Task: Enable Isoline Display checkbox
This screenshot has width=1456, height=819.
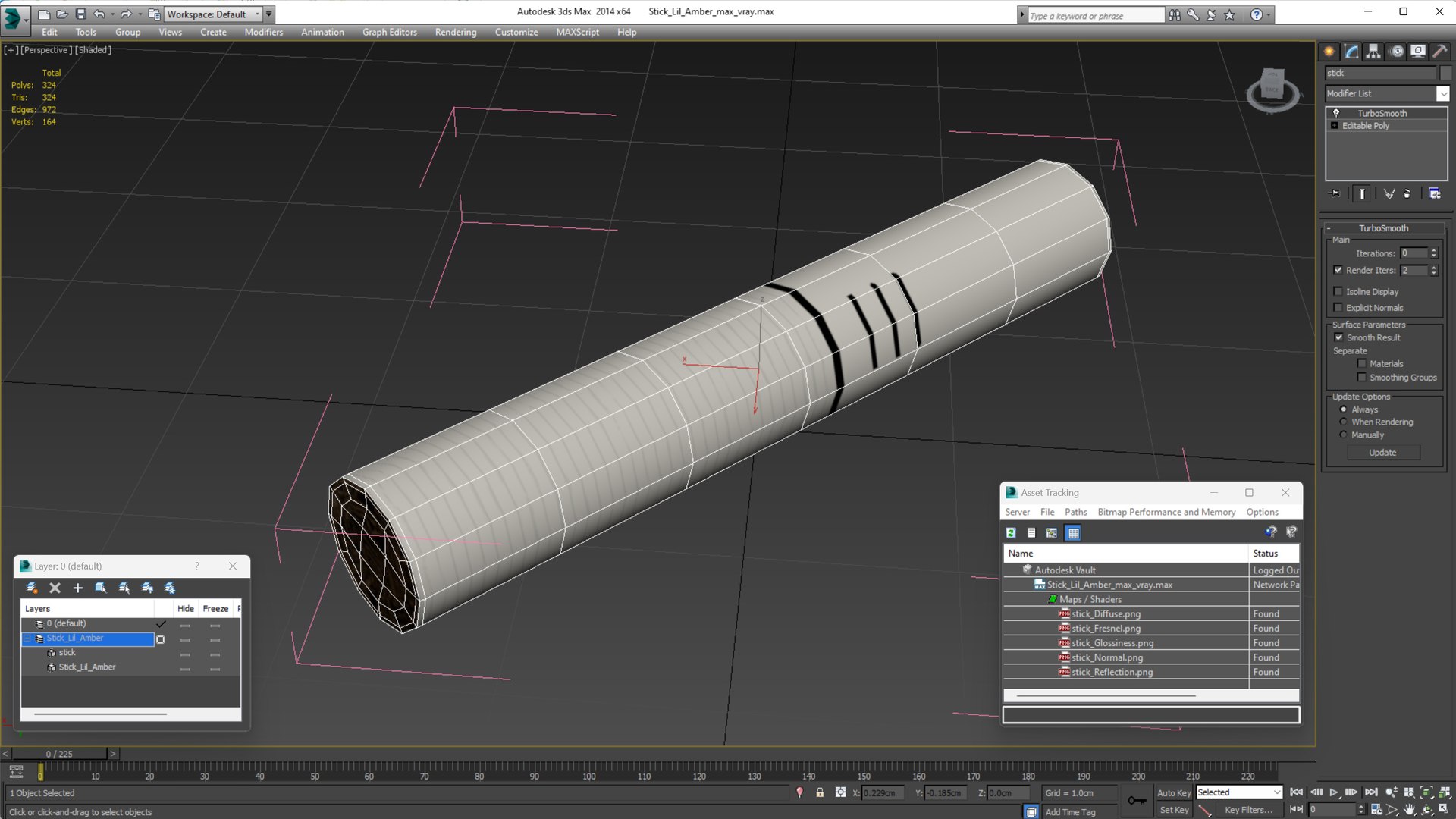Action: (x=1338, y=291)
